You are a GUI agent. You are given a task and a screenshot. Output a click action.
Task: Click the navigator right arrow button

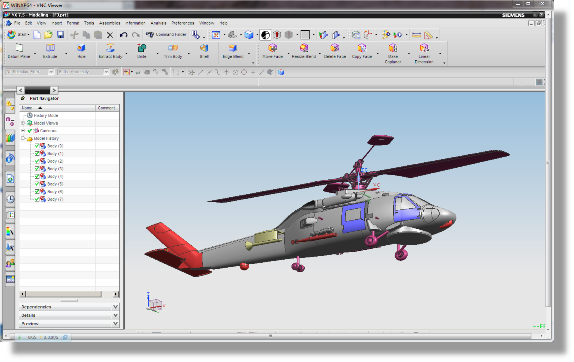coord(54,90)
